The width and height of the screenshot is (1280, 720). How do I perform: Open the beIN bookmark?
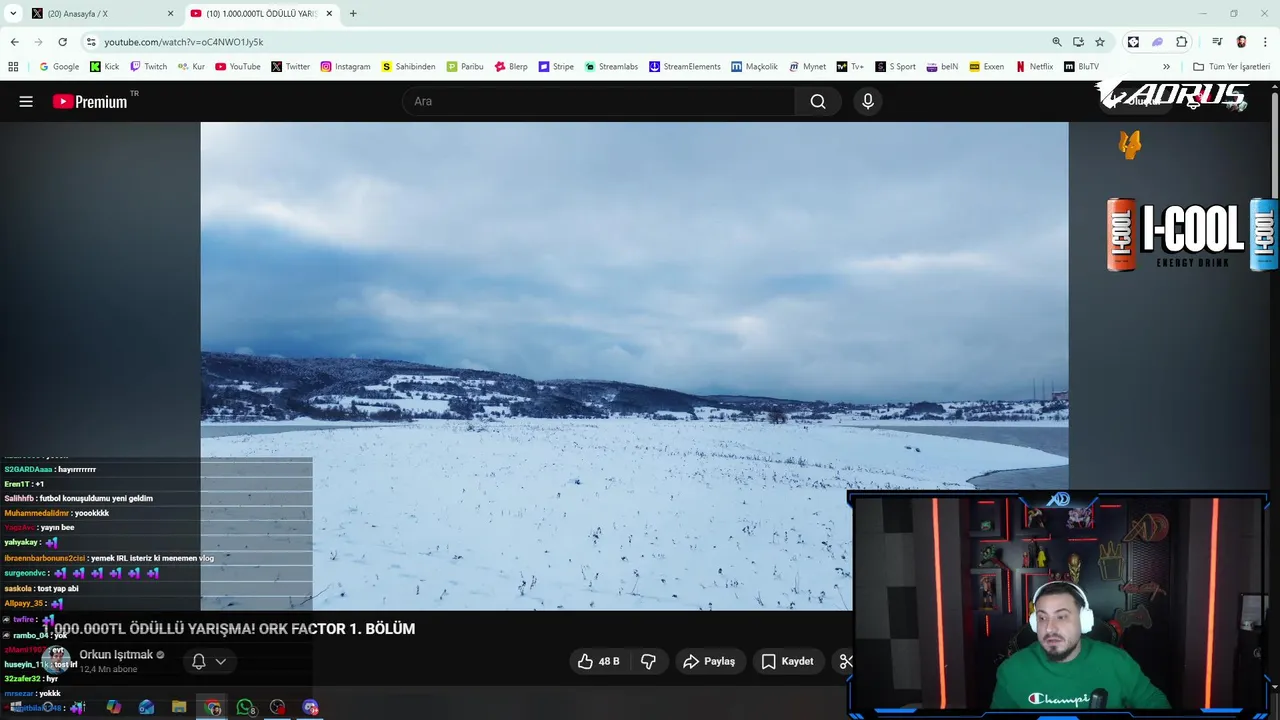coord(941,67)
